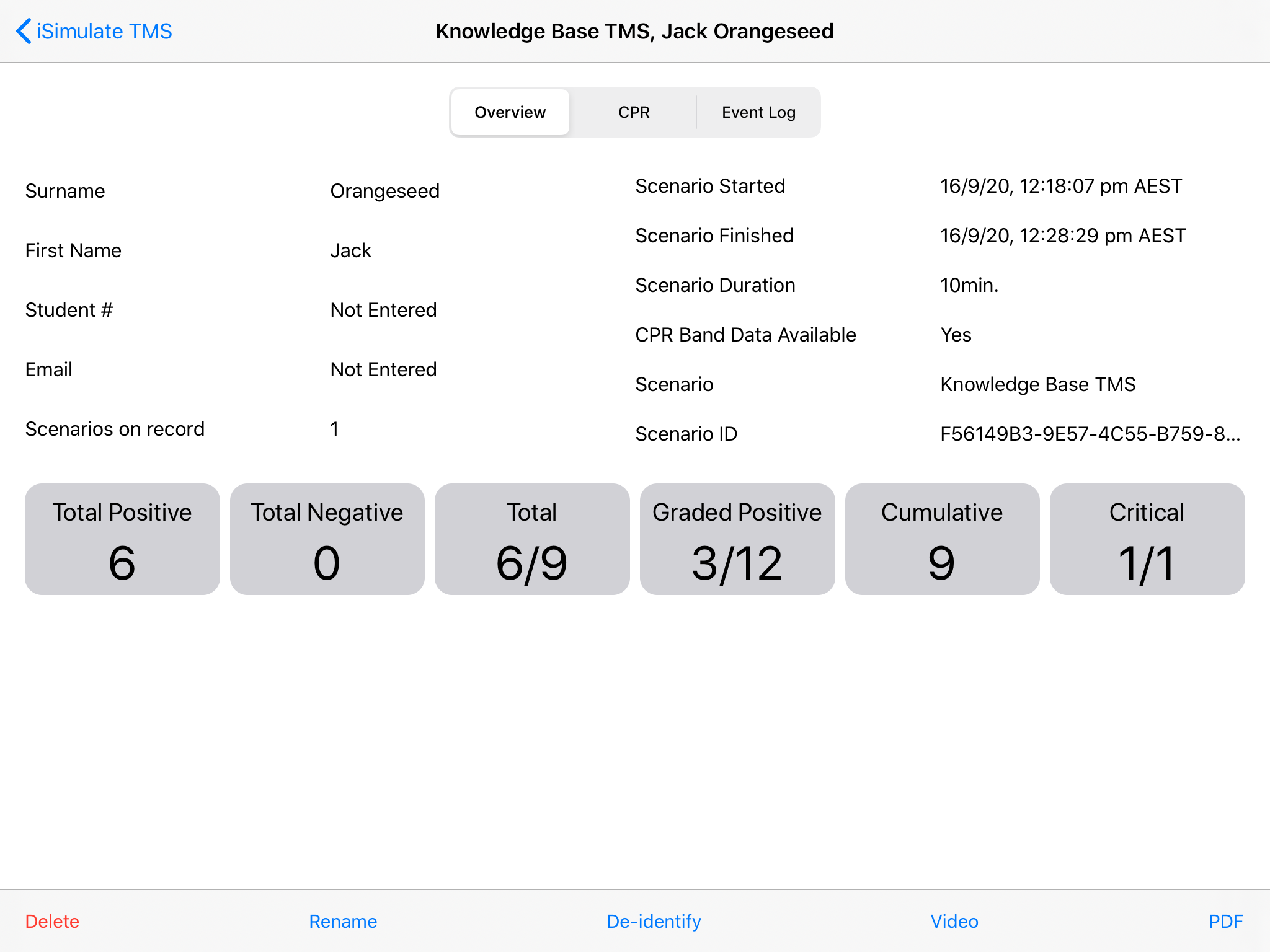Tap the Email Not Entered value

tap(383, 369)
